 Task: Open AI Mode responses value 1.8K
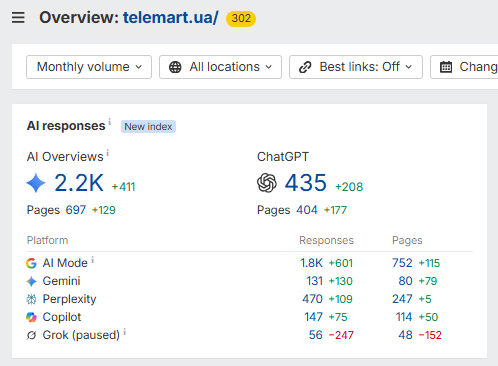click(311, 263)
